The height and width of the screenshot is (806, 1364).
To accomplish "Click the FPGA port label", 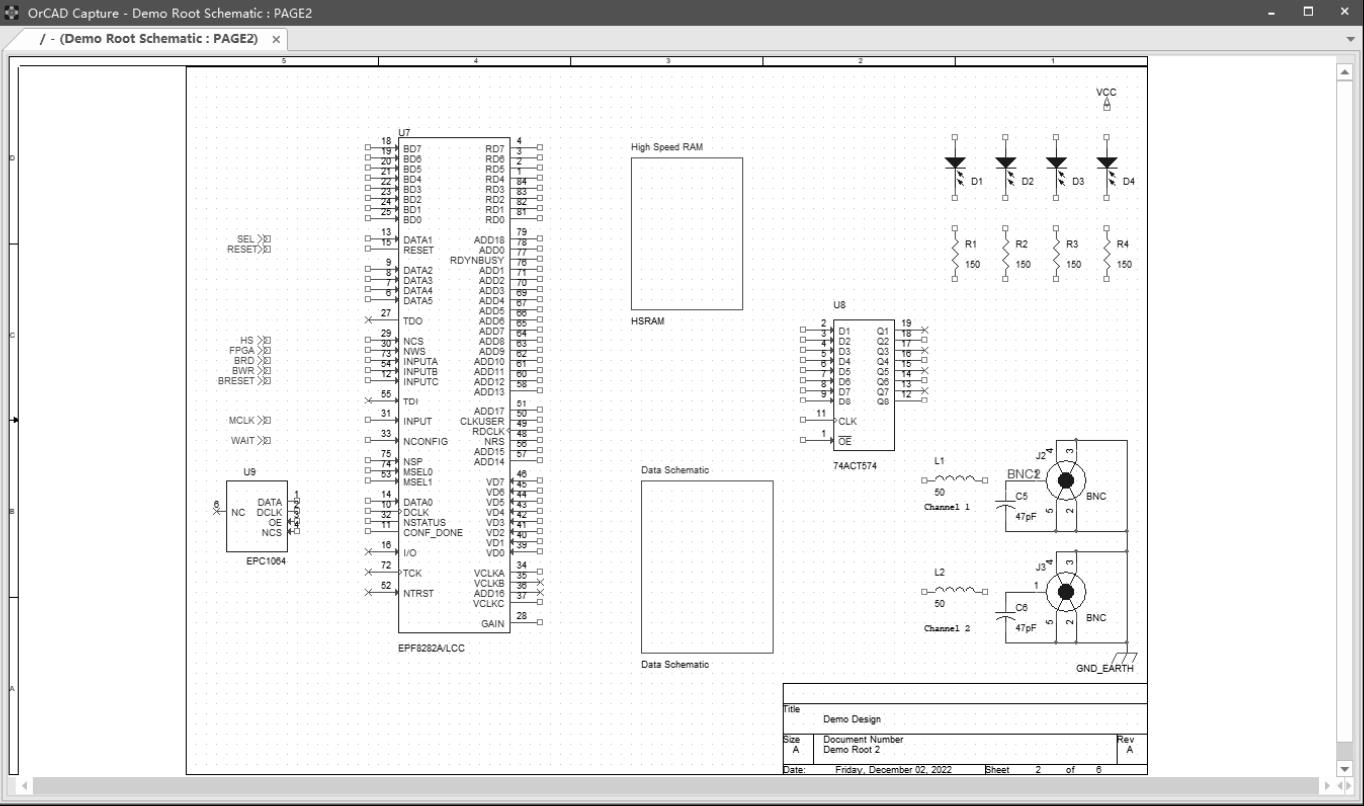I will [x=241, y=350].
